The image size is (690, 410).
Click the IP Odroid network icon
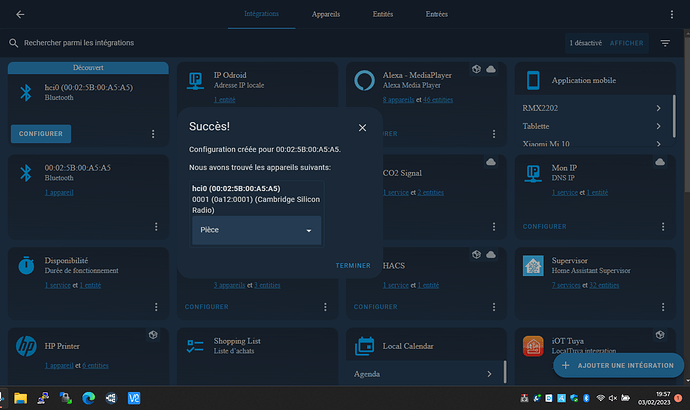point(195,81)
